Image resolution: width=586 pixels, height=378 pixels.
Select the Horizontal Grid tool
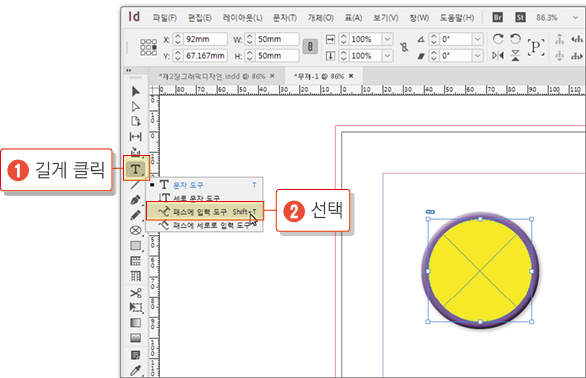[136, 261]
